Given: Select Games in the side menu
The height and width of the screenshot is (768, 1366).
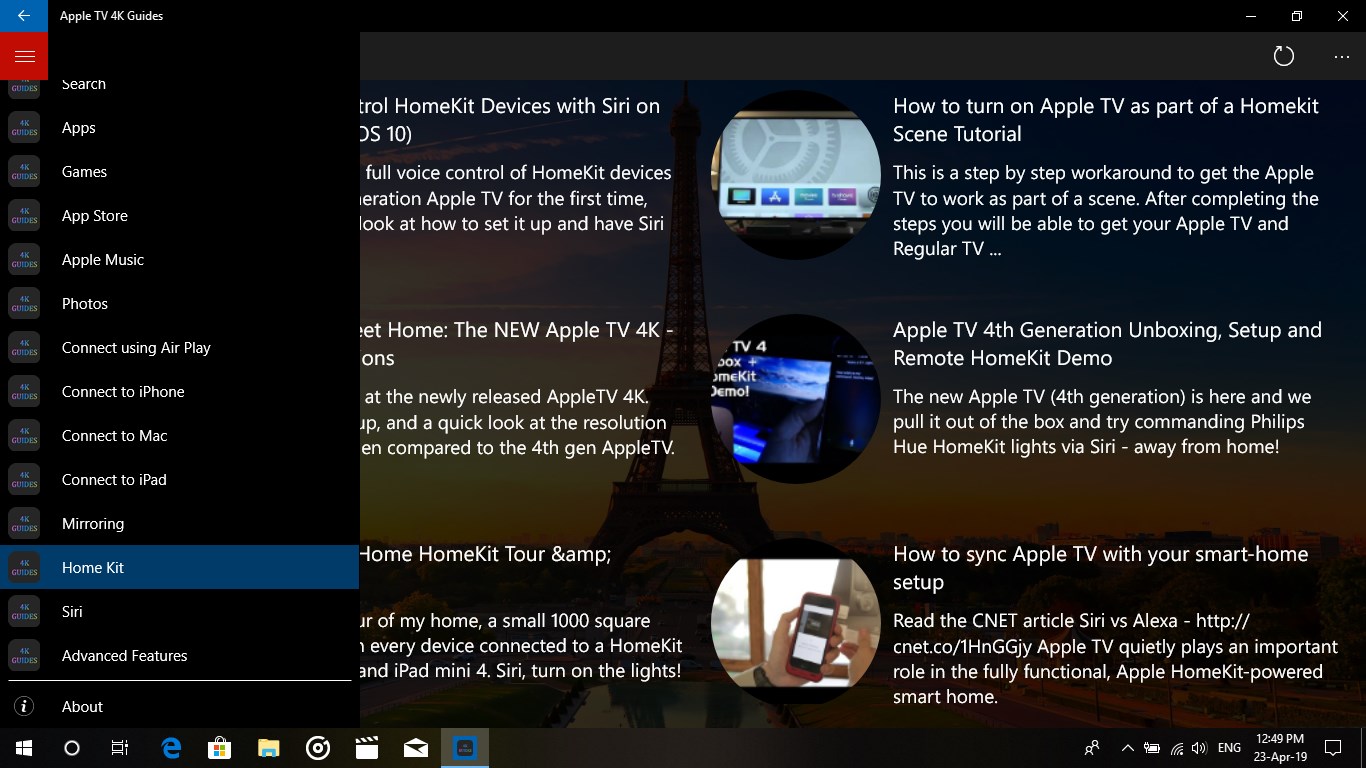Looking at the screenshot, I should [180, 172].
